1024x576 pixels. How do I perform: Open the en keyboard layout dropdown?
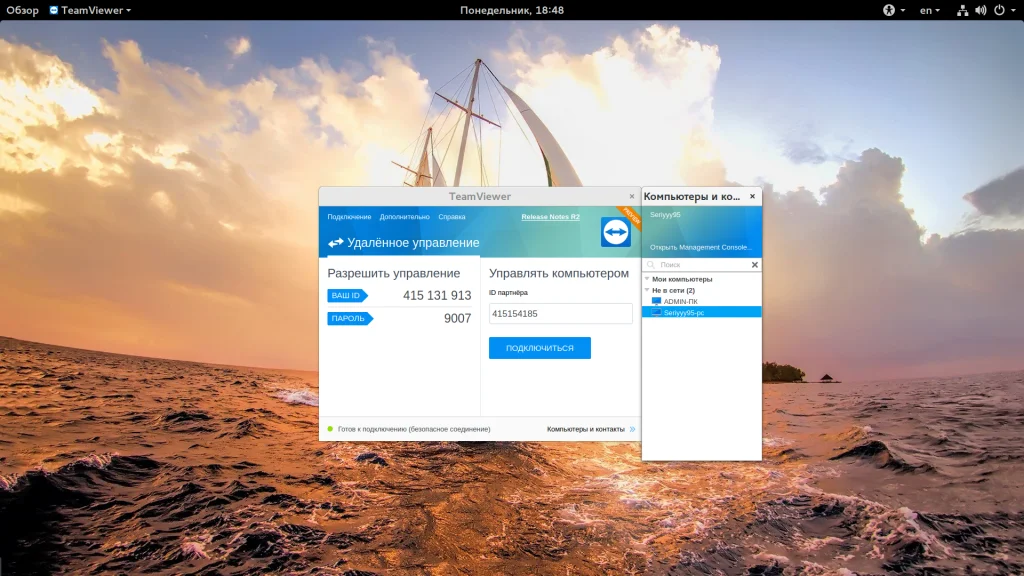(x=930, y=10)
